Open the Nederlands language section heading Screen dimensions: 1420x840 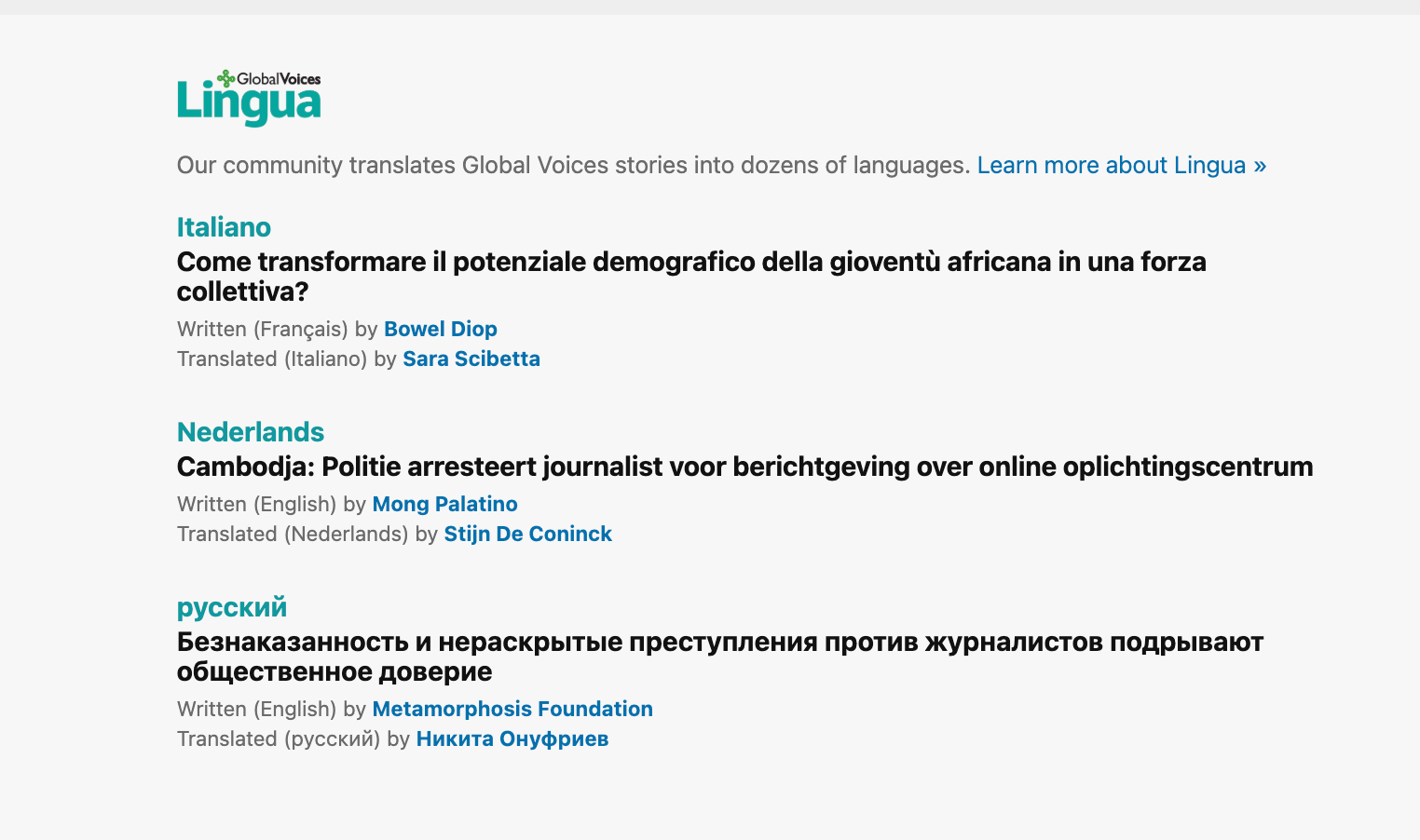(x=250, y=432)
